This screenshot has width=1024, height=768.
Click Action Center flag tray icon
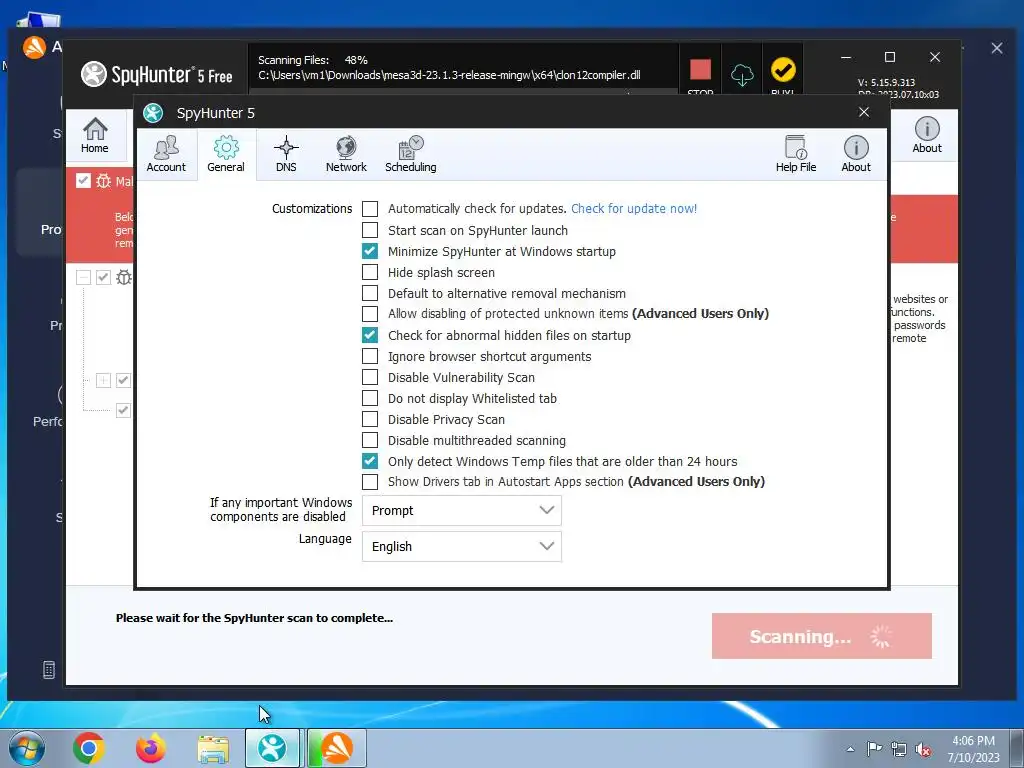874,748
